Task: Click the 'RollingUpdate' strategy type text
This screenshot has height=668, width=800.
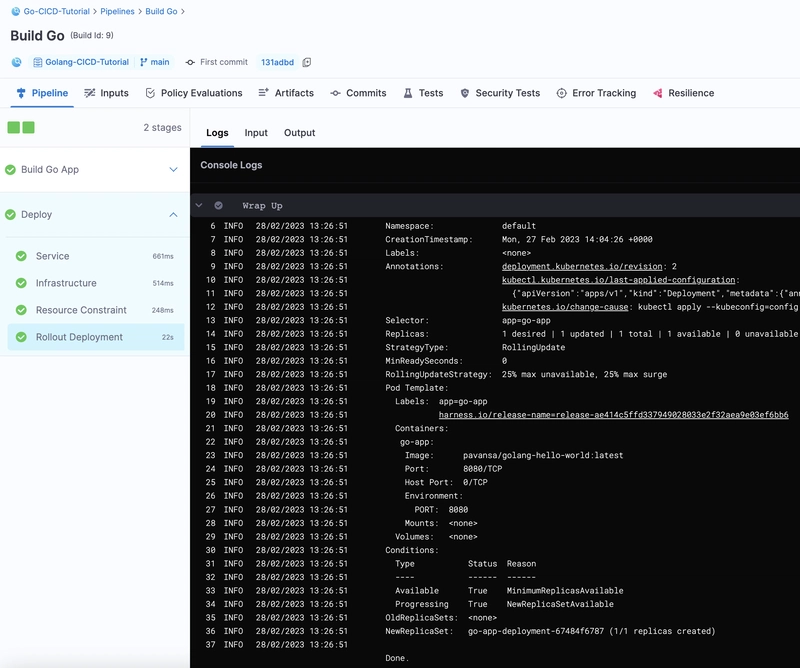Action: click(533, 348)
